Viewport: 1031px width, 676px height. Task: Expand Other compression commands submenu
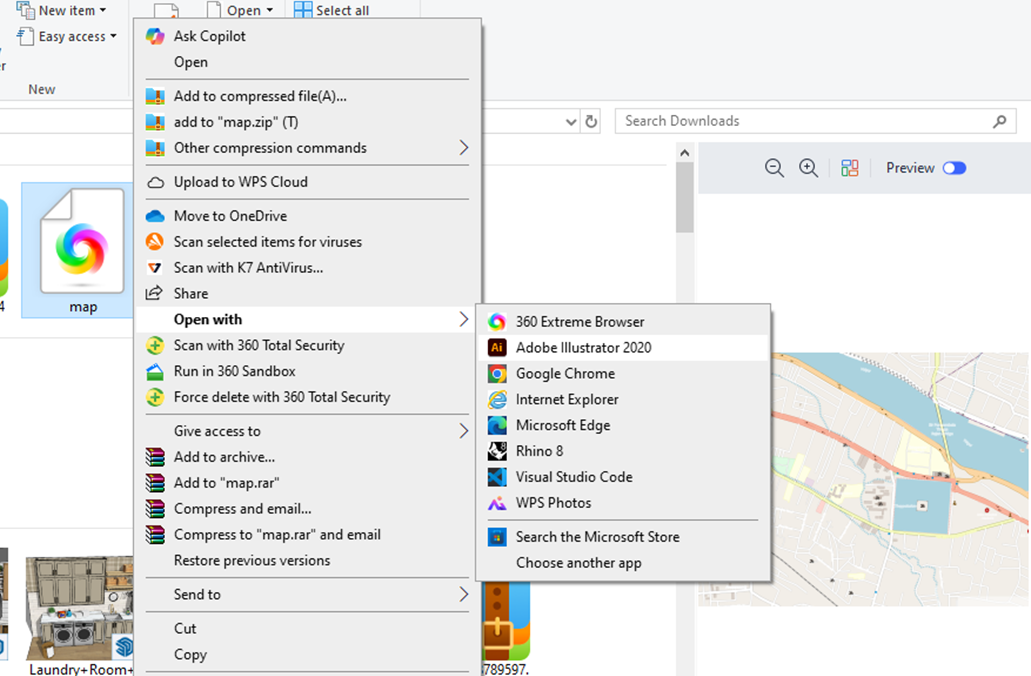pos(464,147)
